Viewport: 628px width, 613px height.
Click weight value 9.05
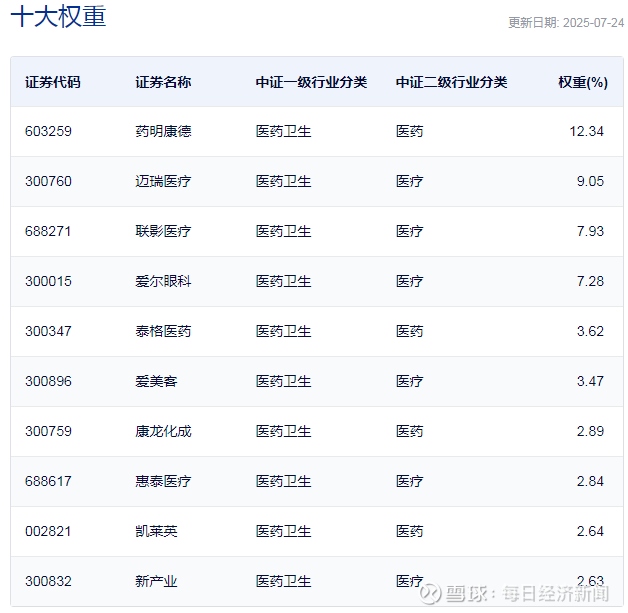[590, 181]
